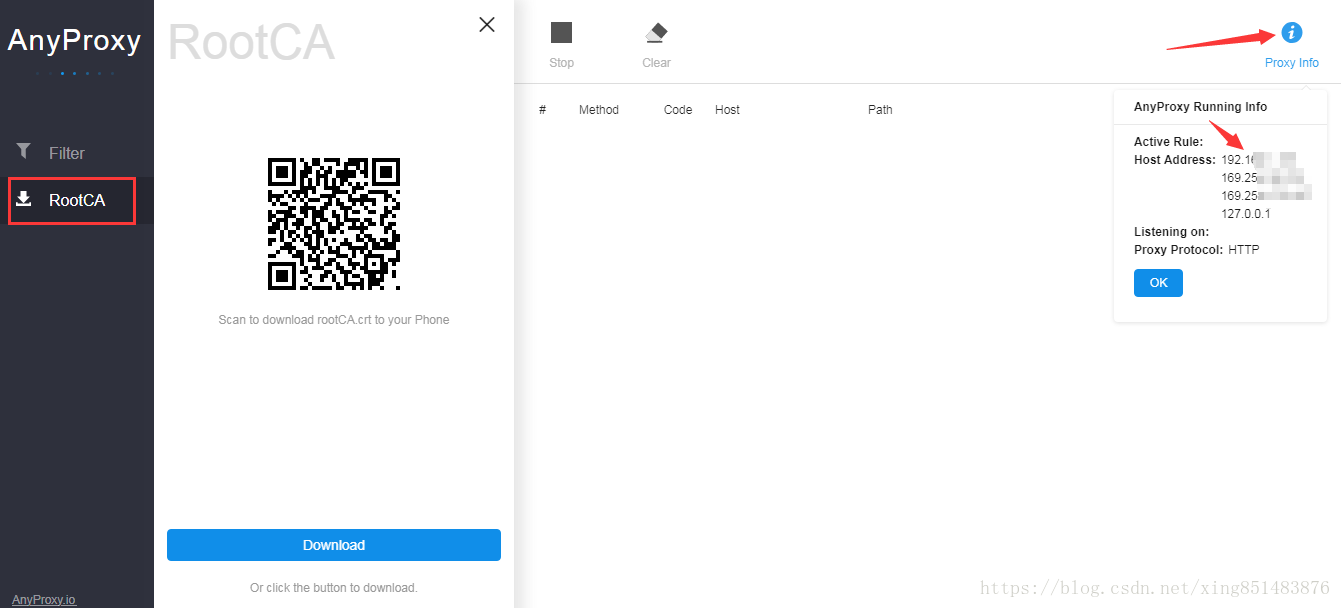Viewport: 1341px width, 608px height.
Task: Click the Method column header
Action: pos(599,110)
